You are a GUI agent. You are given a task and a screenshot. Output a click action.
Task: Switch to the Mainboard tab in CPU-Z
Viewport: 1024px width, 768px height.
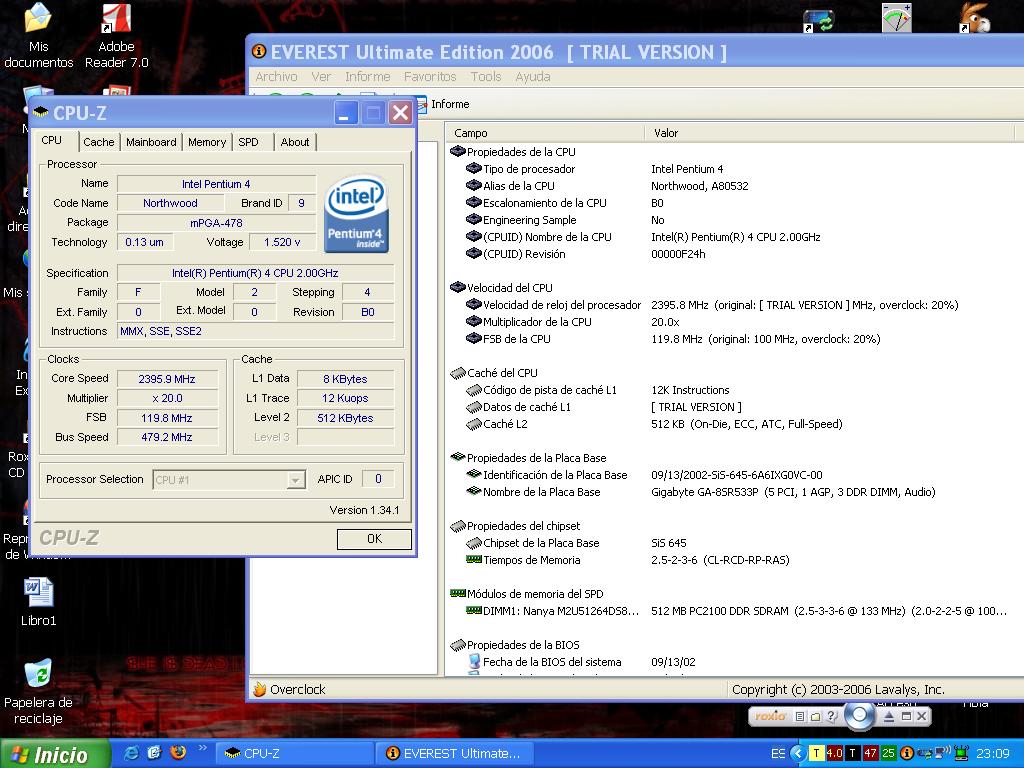pyautogui.click(x=151, y=142)
